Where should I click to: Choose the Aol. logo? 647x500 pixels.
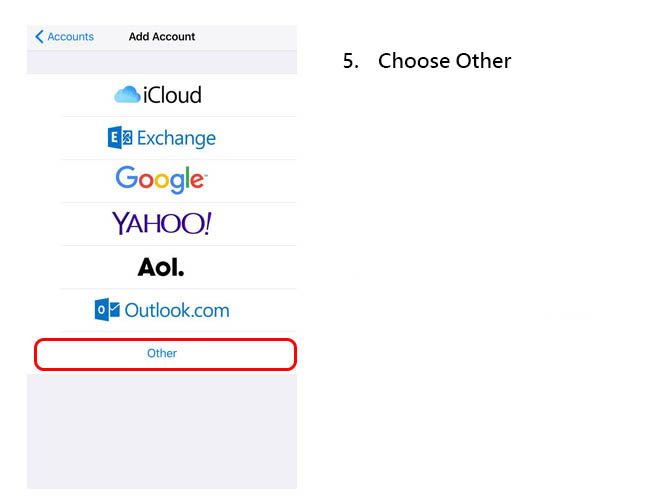pyautogui.click(x=161, y=267)
